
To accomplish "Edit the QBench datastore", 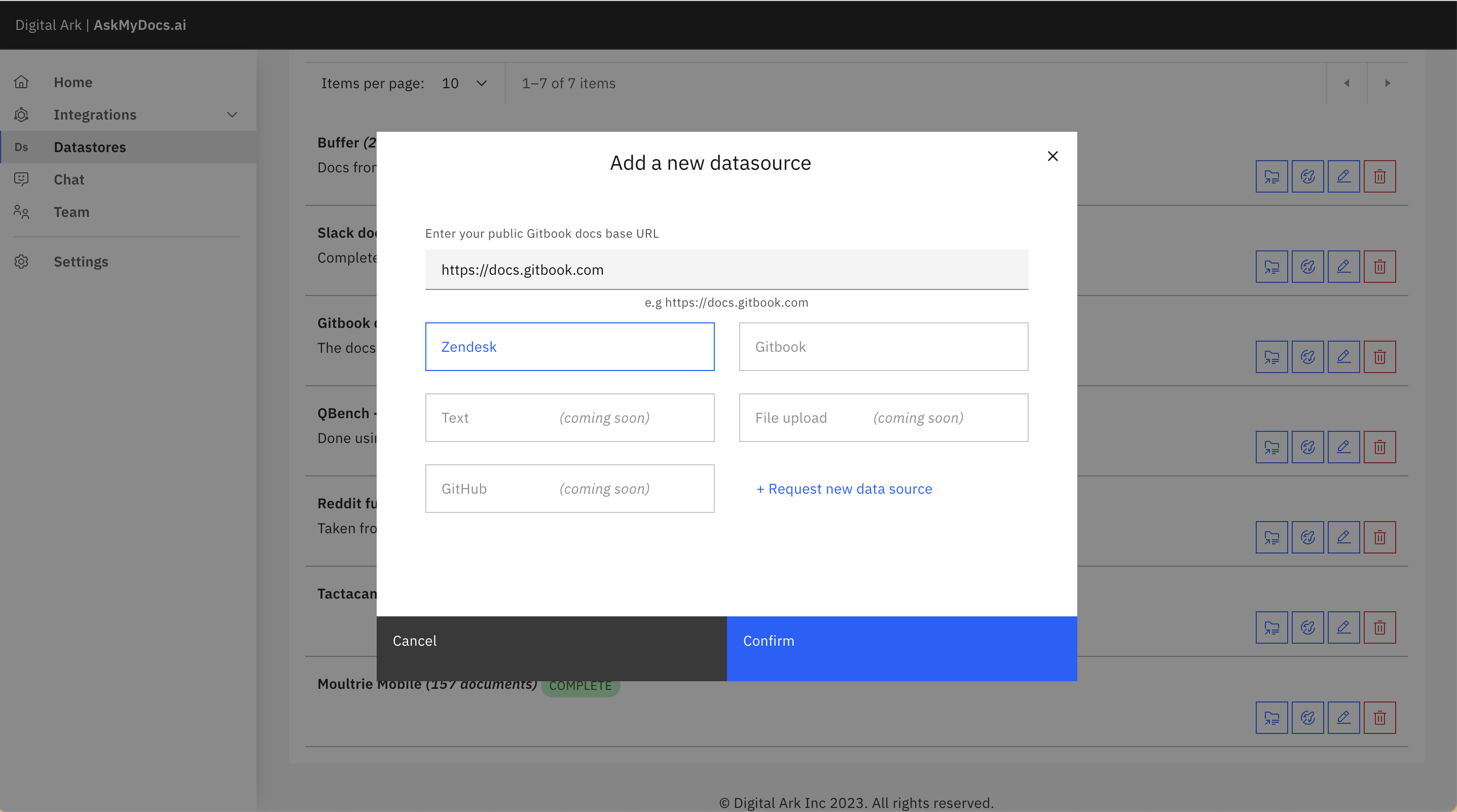I will [x=1343, y=447].
